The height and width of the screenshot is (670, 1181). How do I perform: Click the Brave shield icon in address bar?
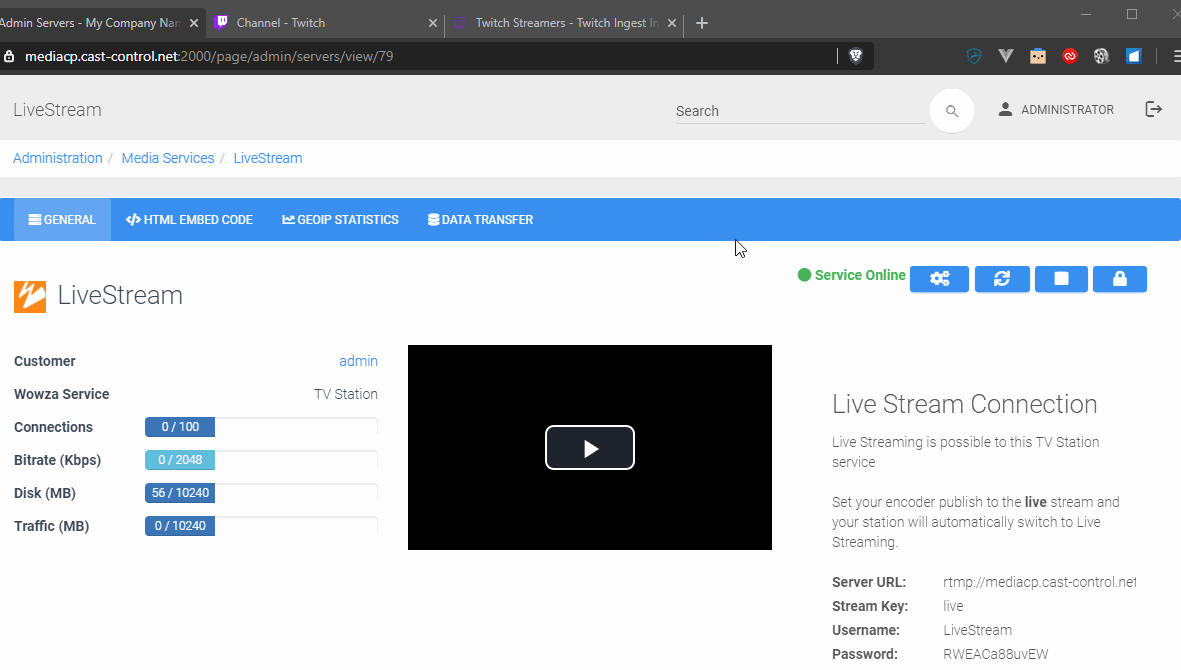[x=856, y=56]
